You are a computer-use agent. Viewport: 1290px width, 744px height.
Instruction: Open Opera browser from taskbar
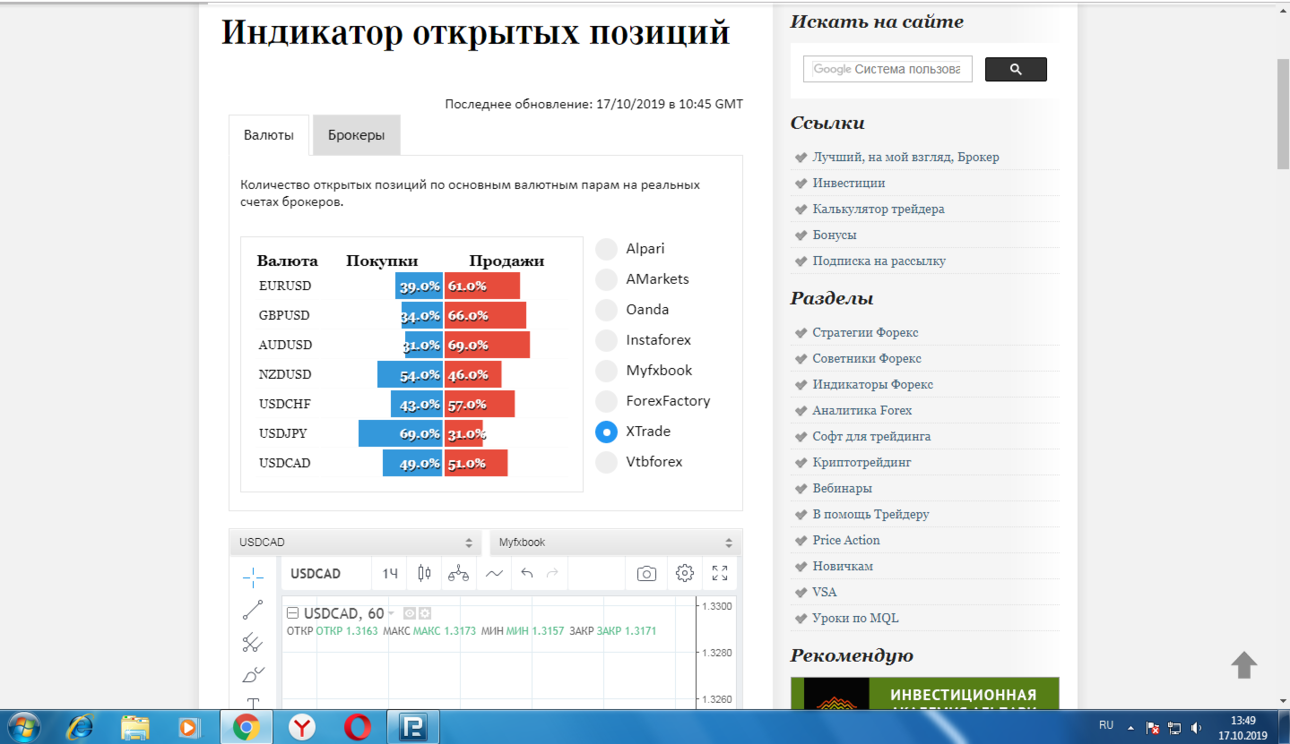coord(358,727)
